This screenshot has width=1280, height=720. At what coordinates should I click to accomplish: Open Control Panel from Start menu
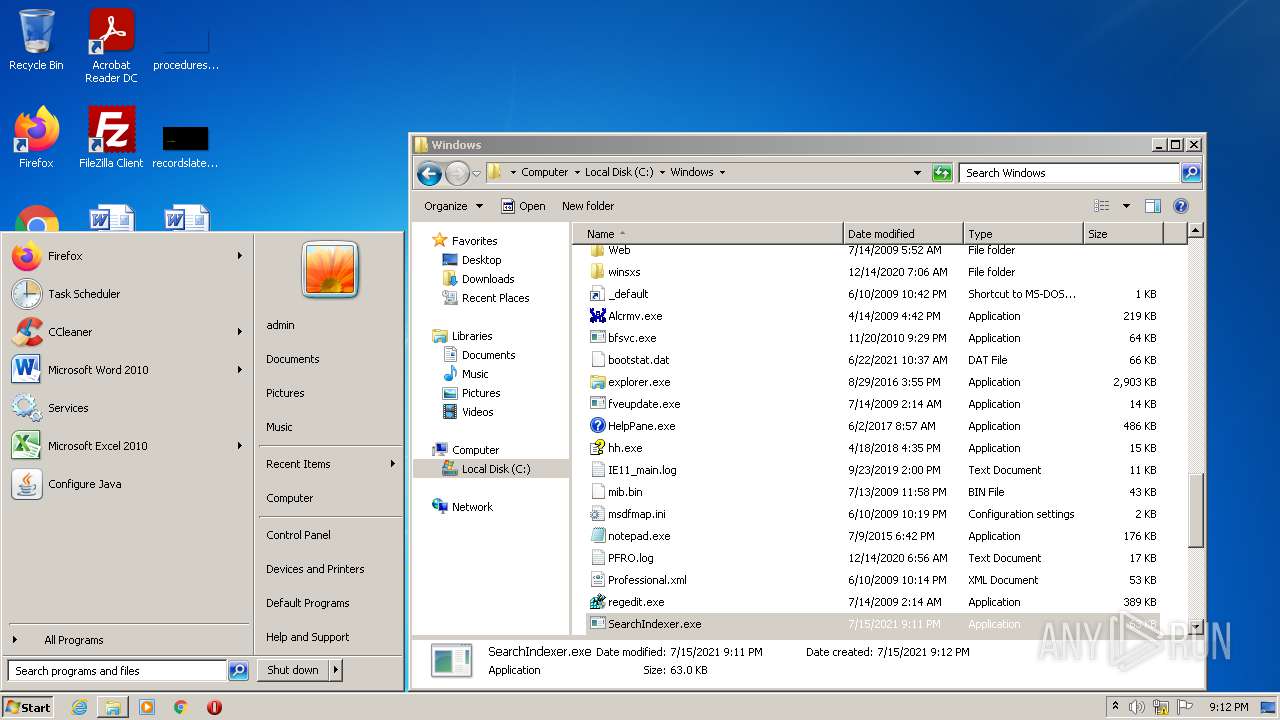click(298, 535)
